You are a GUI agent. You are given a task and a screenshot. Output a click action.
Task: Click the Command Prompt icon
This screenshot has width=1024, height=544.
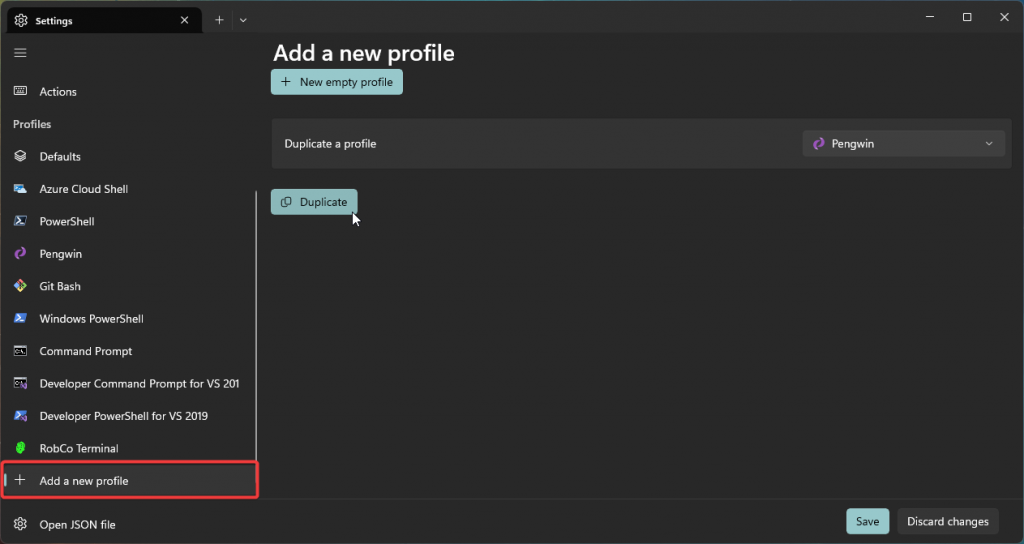click(x=20, y=351)
